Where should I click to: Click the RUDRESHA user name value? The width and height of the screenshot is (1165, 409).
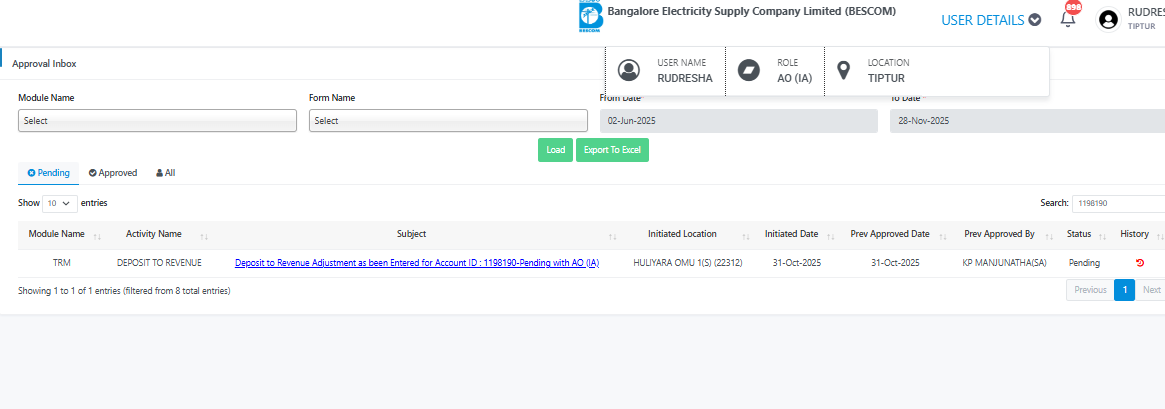684,78
